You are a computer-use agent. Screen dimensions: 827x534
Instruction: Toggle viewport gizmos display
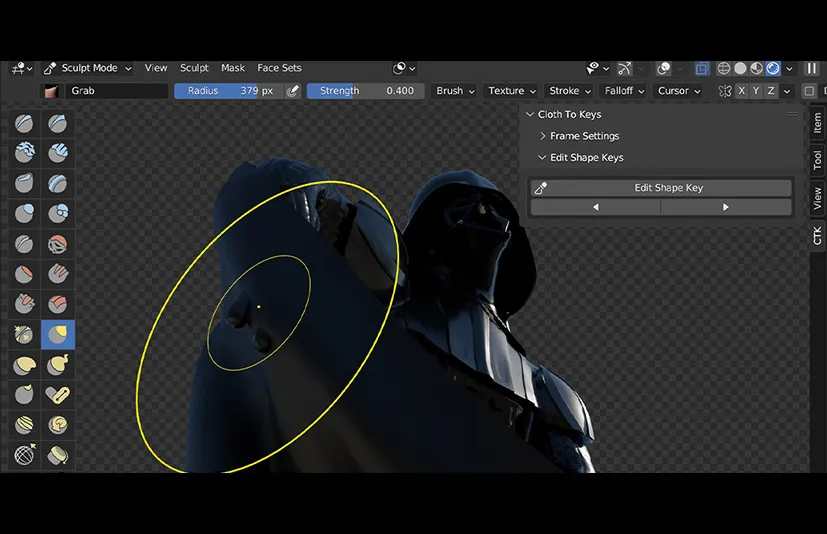click(624, 68)
